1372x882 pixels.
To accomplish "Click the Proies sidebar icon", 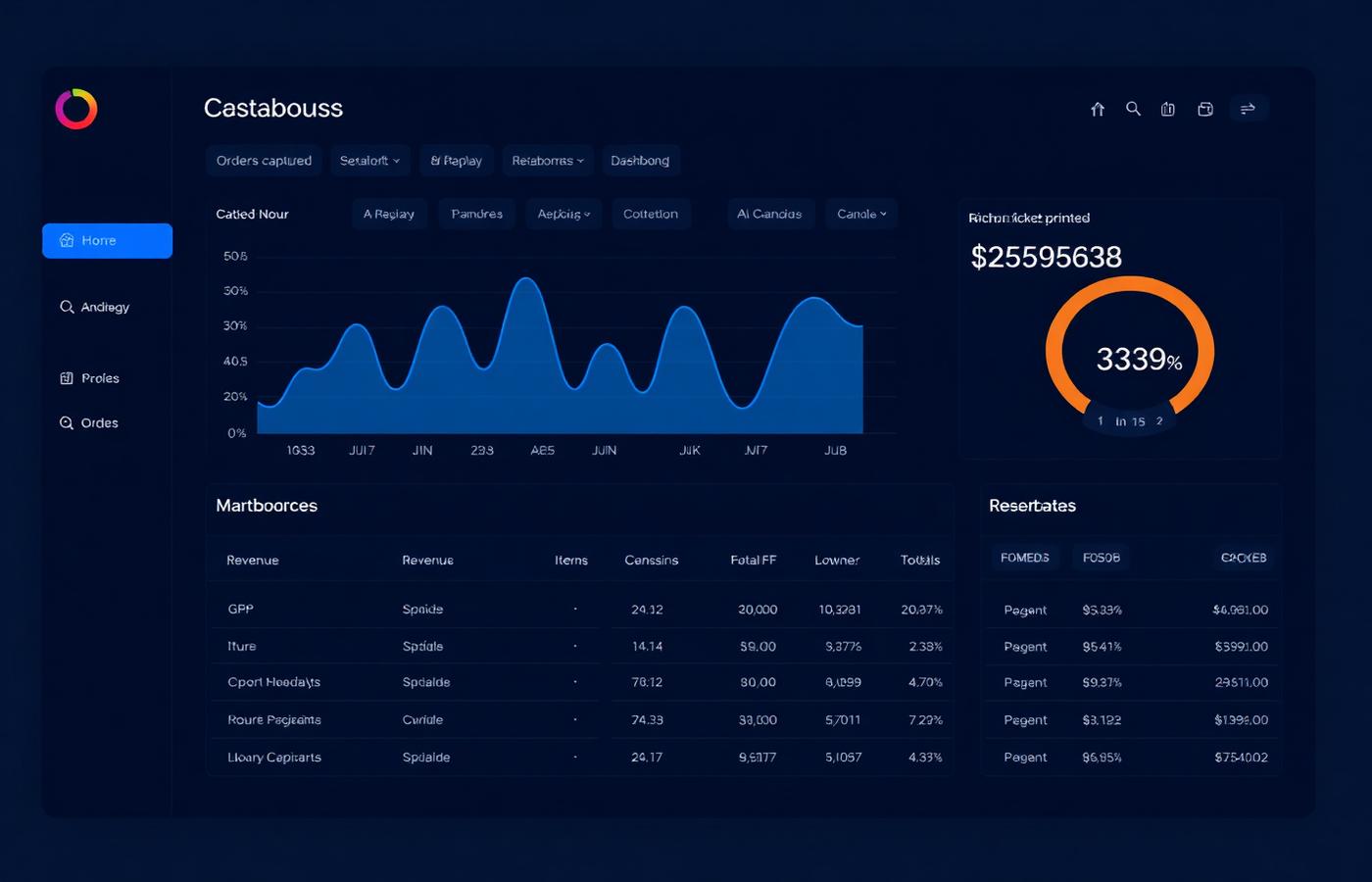I will [x=67, y=378].
